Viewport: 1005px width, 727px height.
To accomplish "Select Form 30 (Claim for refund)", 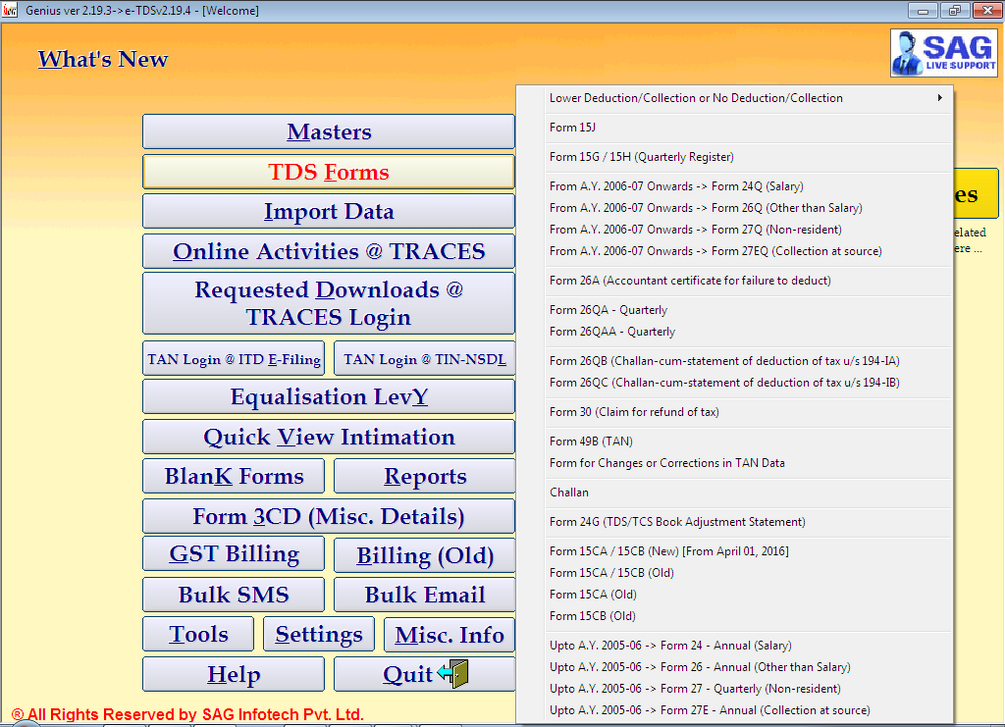I will tap(735, 412).
